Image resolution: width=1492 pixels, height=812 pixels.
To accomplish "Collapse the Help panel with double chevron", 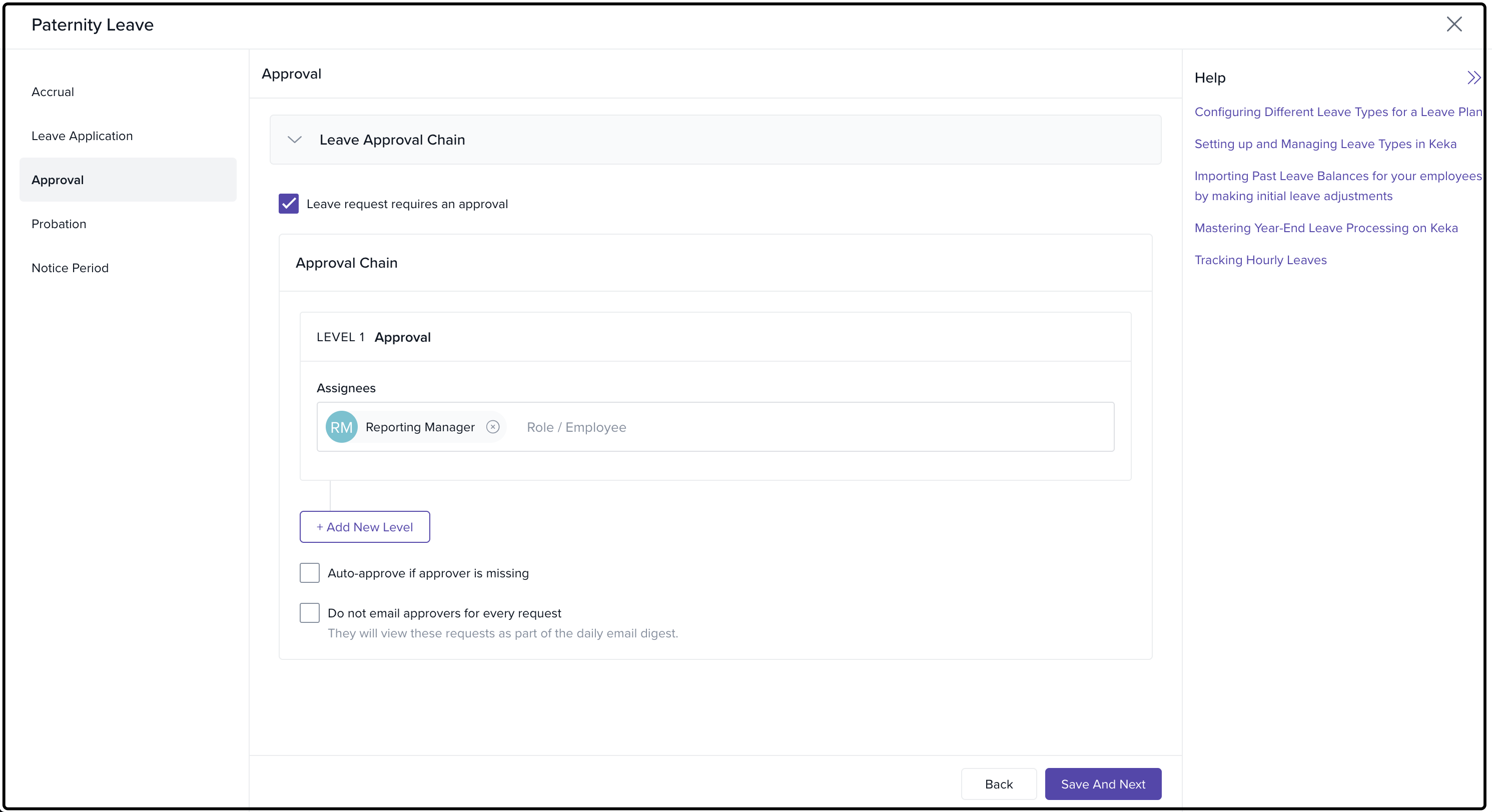I will point(1473,78).
